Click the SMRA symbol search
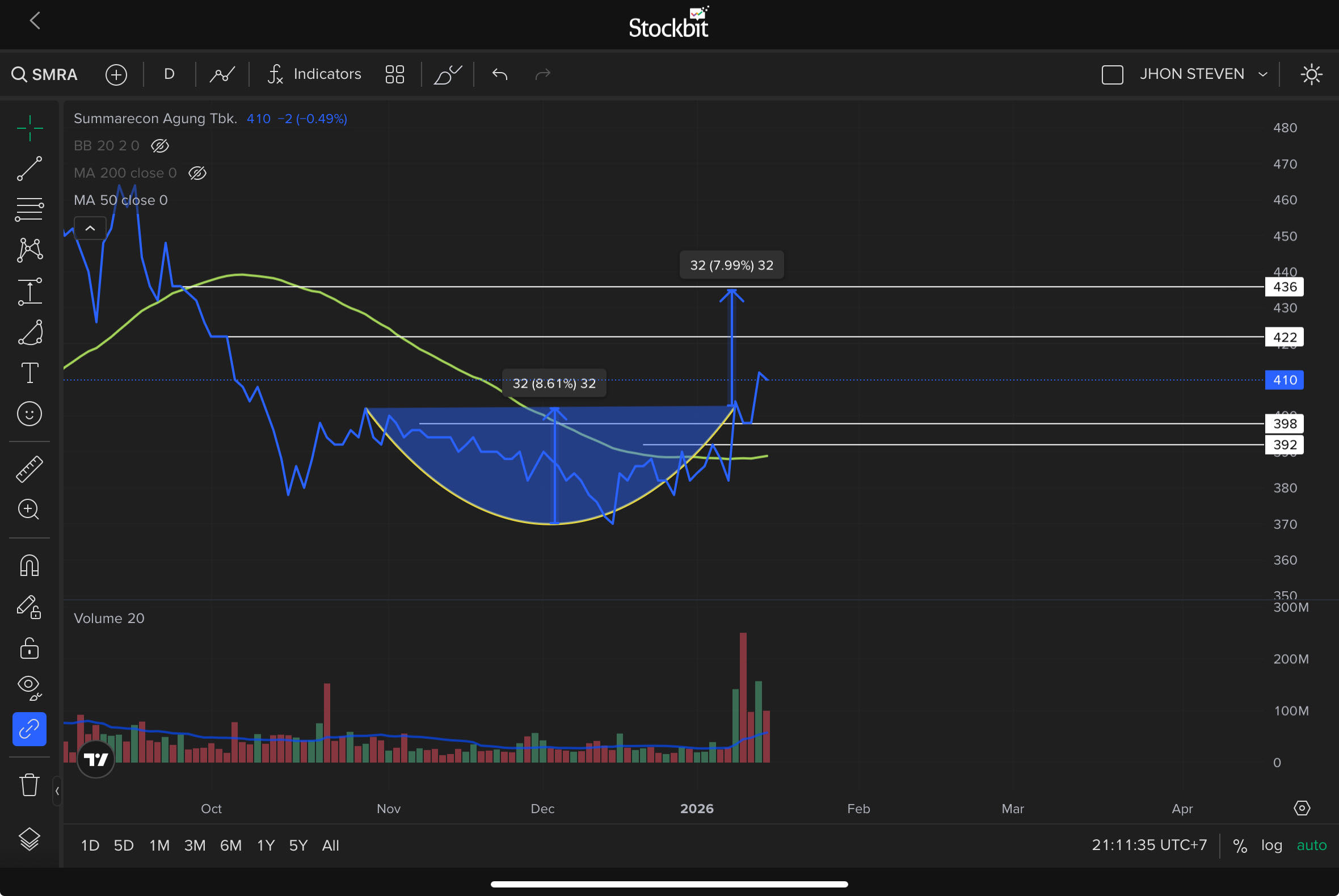Screen dimensions: 1339x896 (x=45, y=75)
